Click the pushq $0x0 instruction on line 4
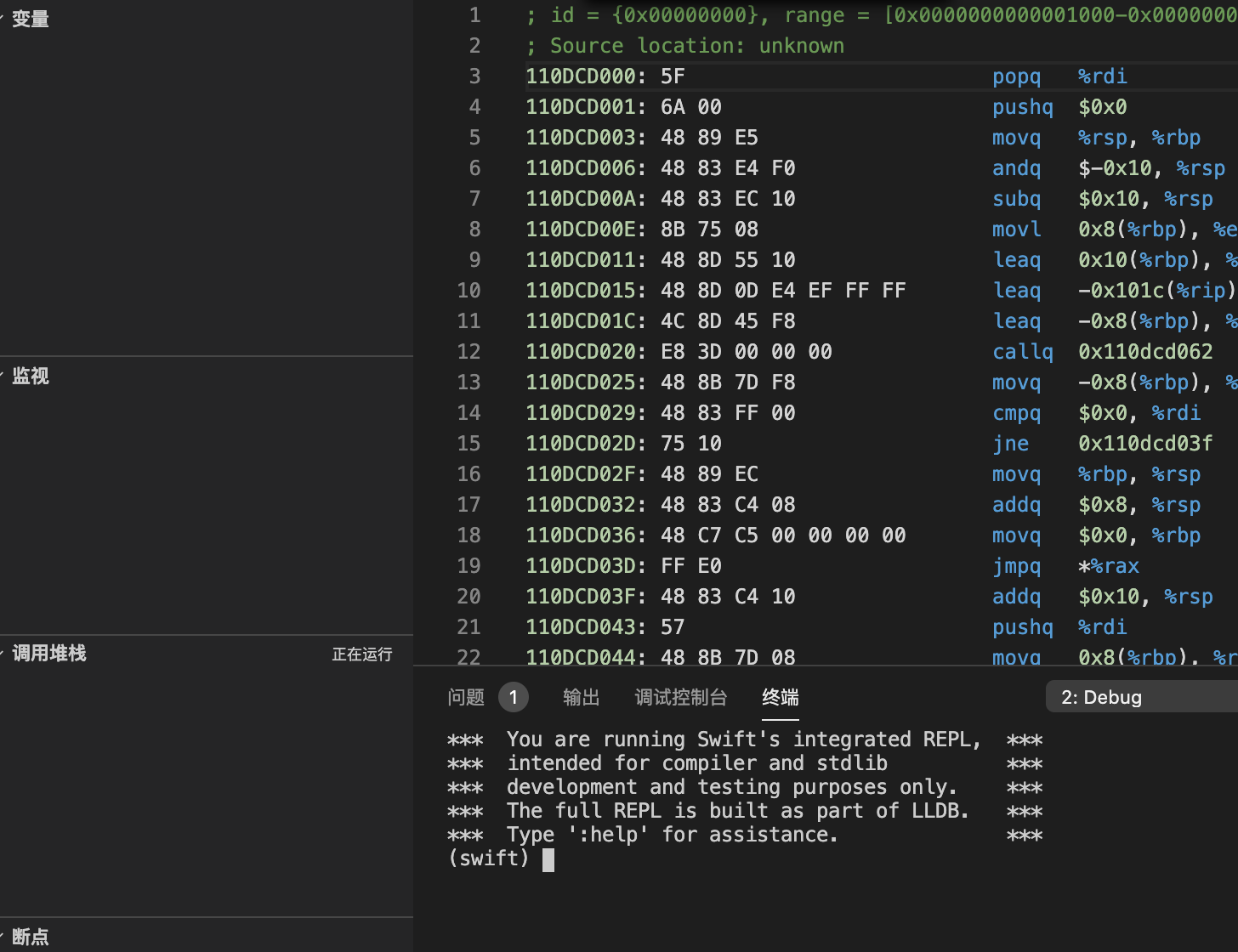 click(1059, 106)
